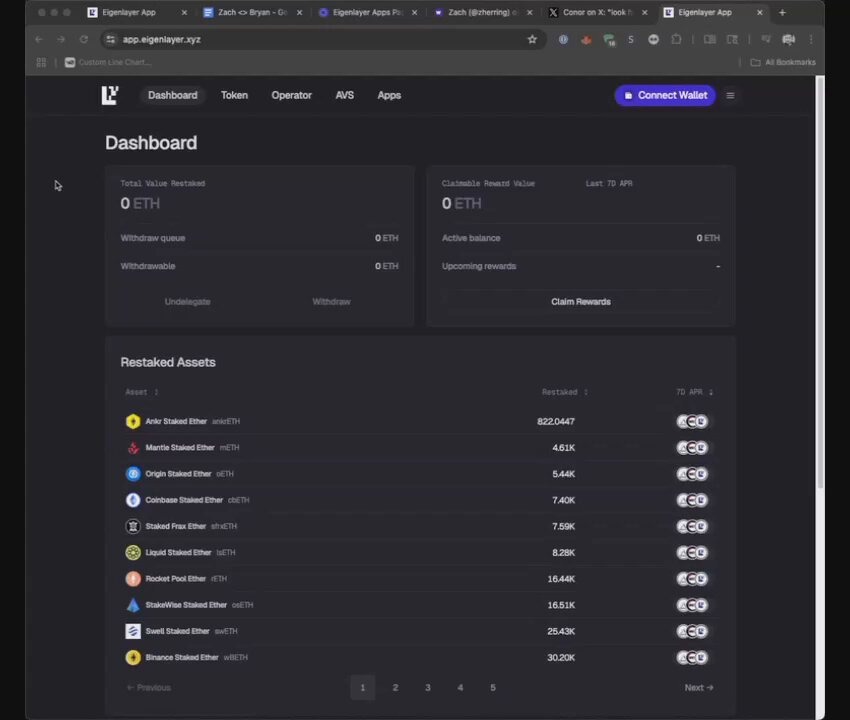Open the Dashboard nav item
This screenshot has height=720, width=850.
coord(173,95)
